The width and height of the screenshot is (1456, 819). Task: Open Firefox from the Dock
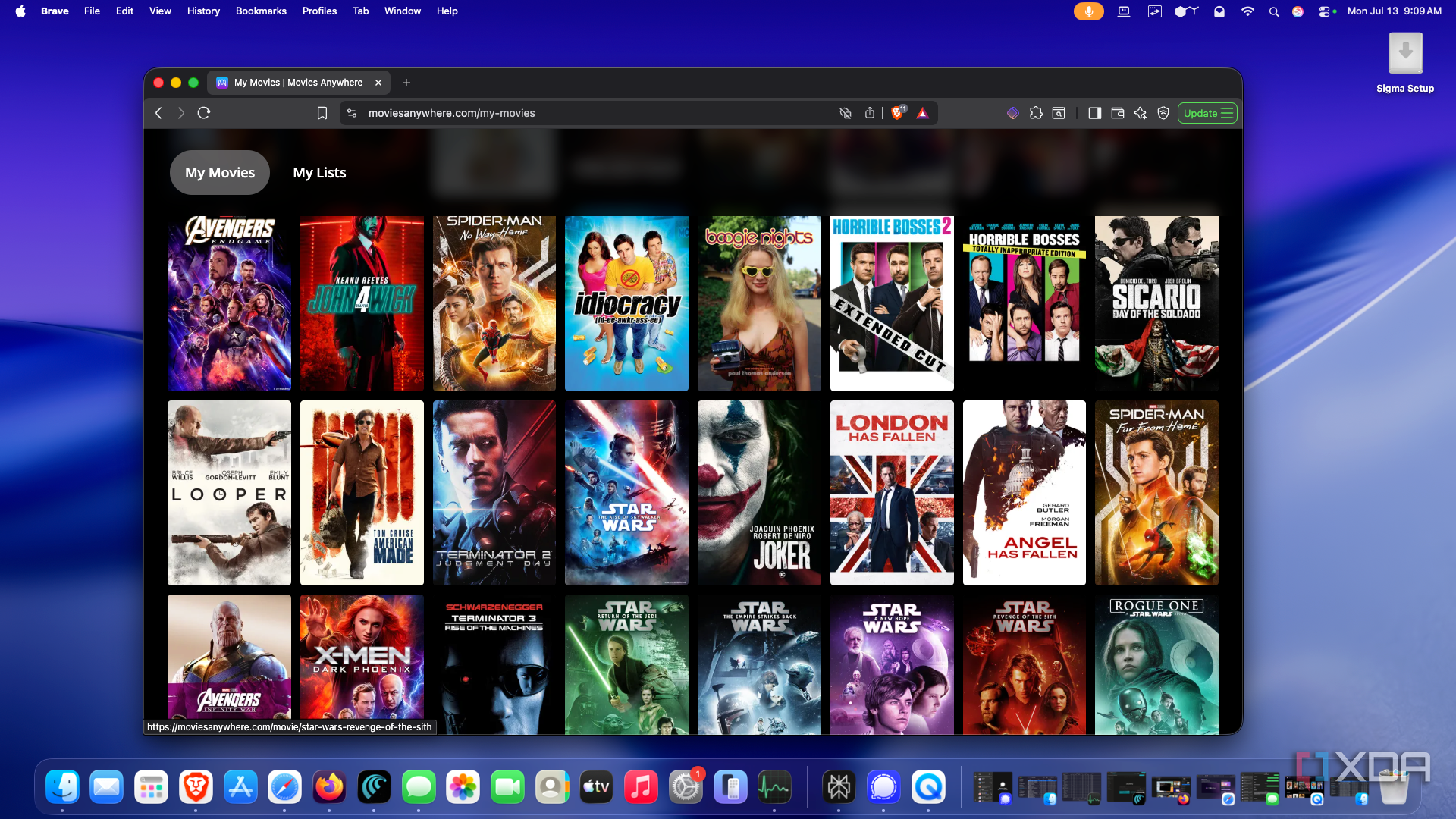(x=329, y=787)
